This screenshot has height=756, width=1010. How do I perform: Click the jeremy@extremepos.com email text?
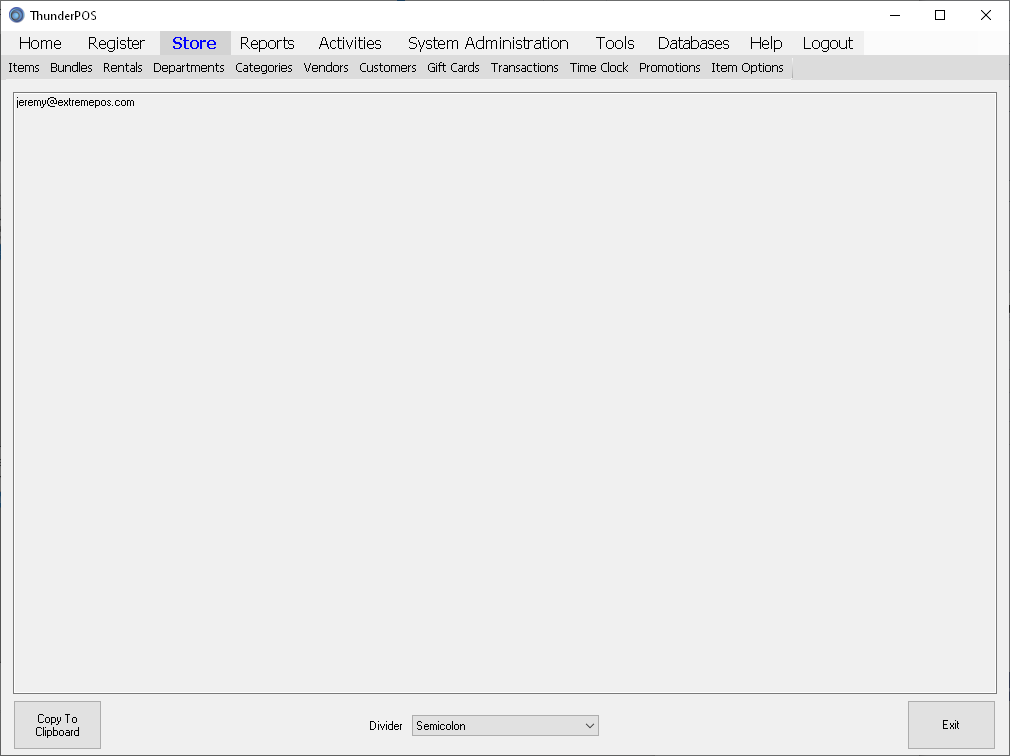click(76, 102)
